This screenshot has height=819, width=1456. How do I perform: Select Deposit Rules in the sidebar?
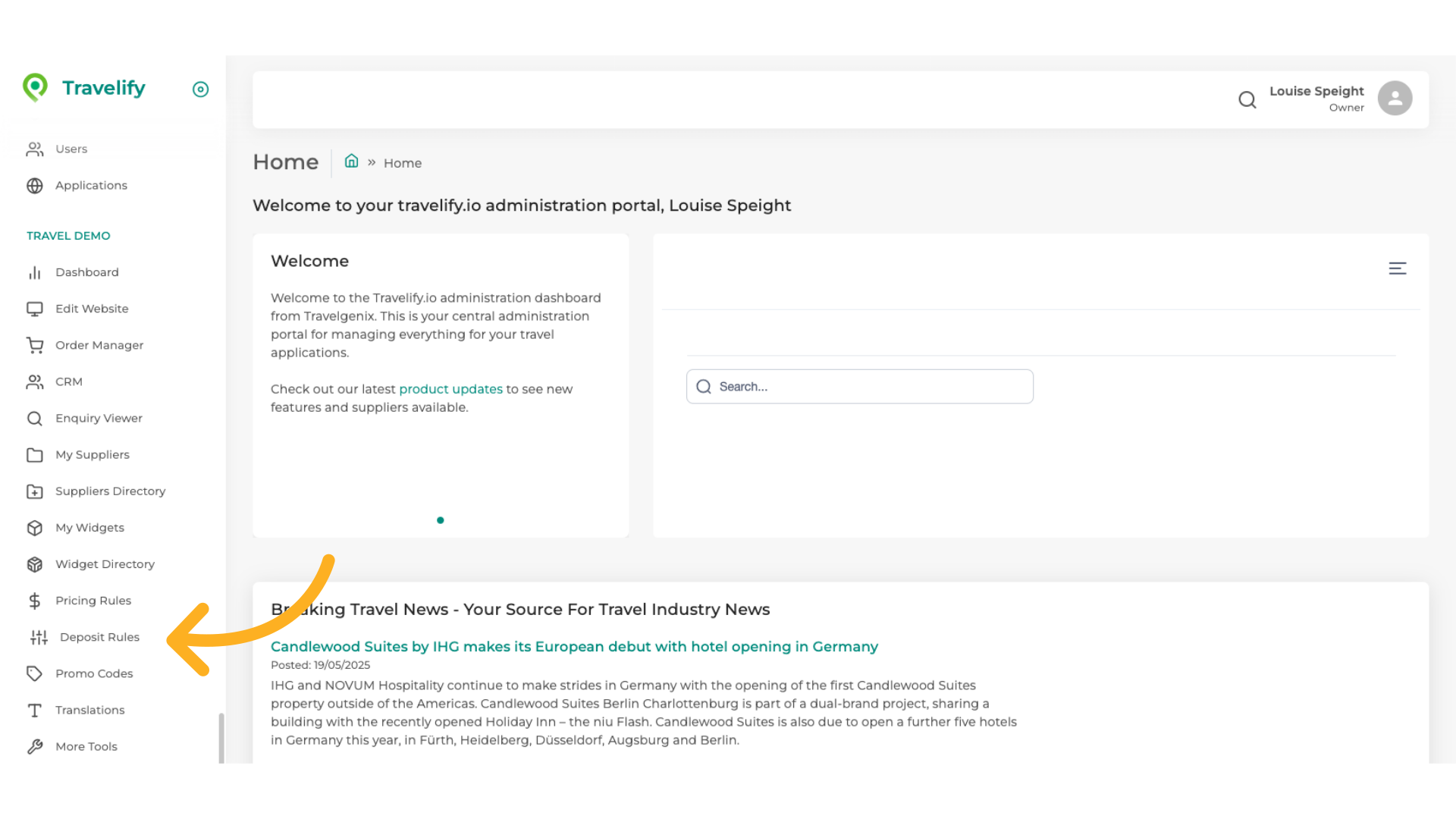[x=99, y=637]
